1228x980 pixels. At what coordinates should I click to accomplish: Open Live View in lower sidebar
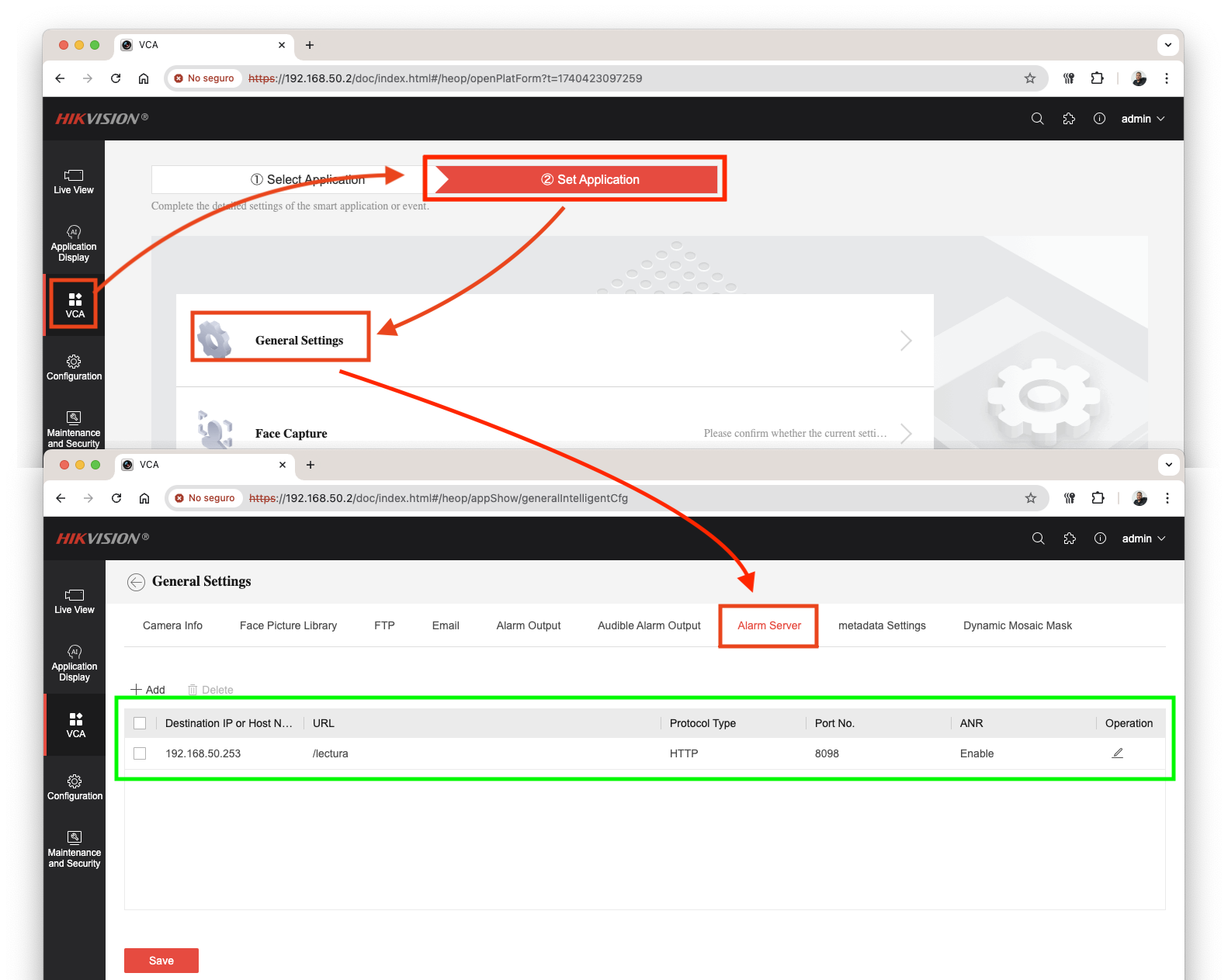pos(75,601)
